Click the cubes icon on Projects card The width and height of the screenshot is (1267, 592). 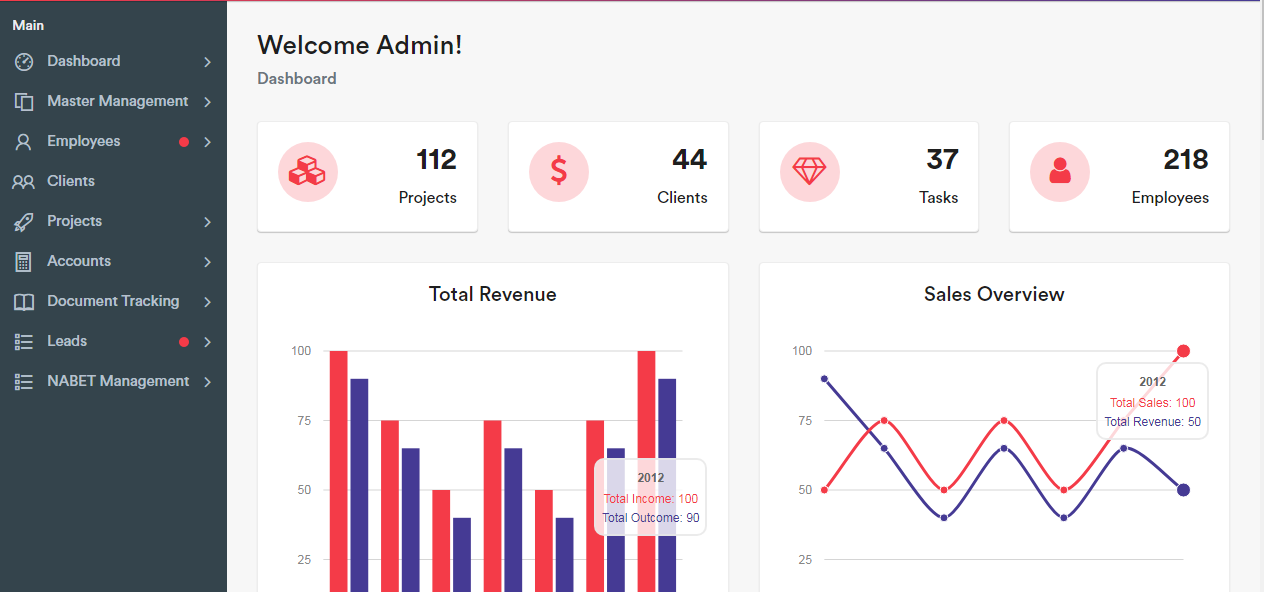(307, 172)
